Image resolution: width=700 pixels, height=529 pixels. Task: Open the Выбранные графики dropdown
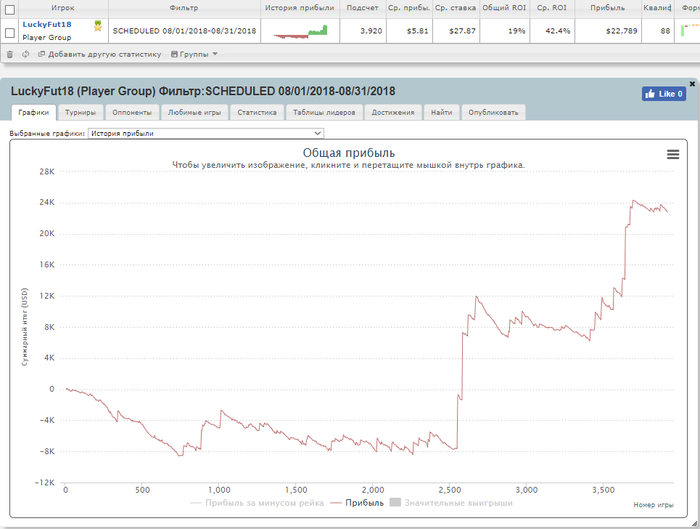pos(206,133)
